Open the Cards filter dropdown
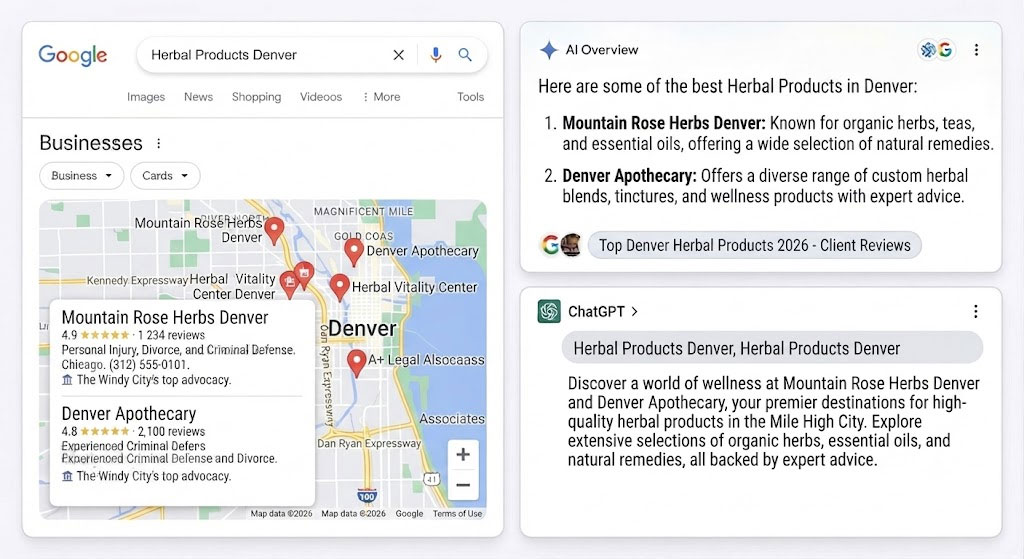 coord(165,176)
